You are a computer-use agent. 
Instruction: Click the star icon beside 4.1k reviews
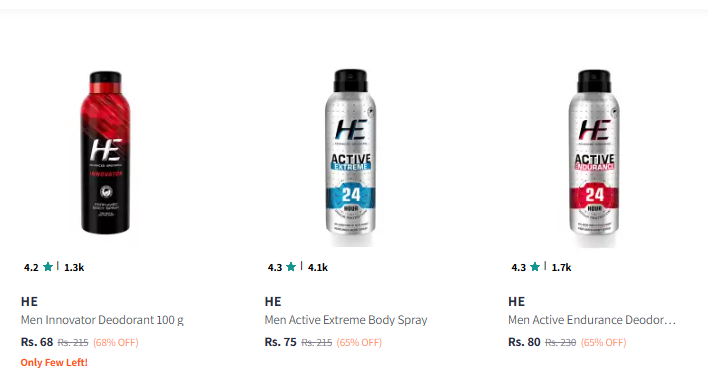coord(291,267)
